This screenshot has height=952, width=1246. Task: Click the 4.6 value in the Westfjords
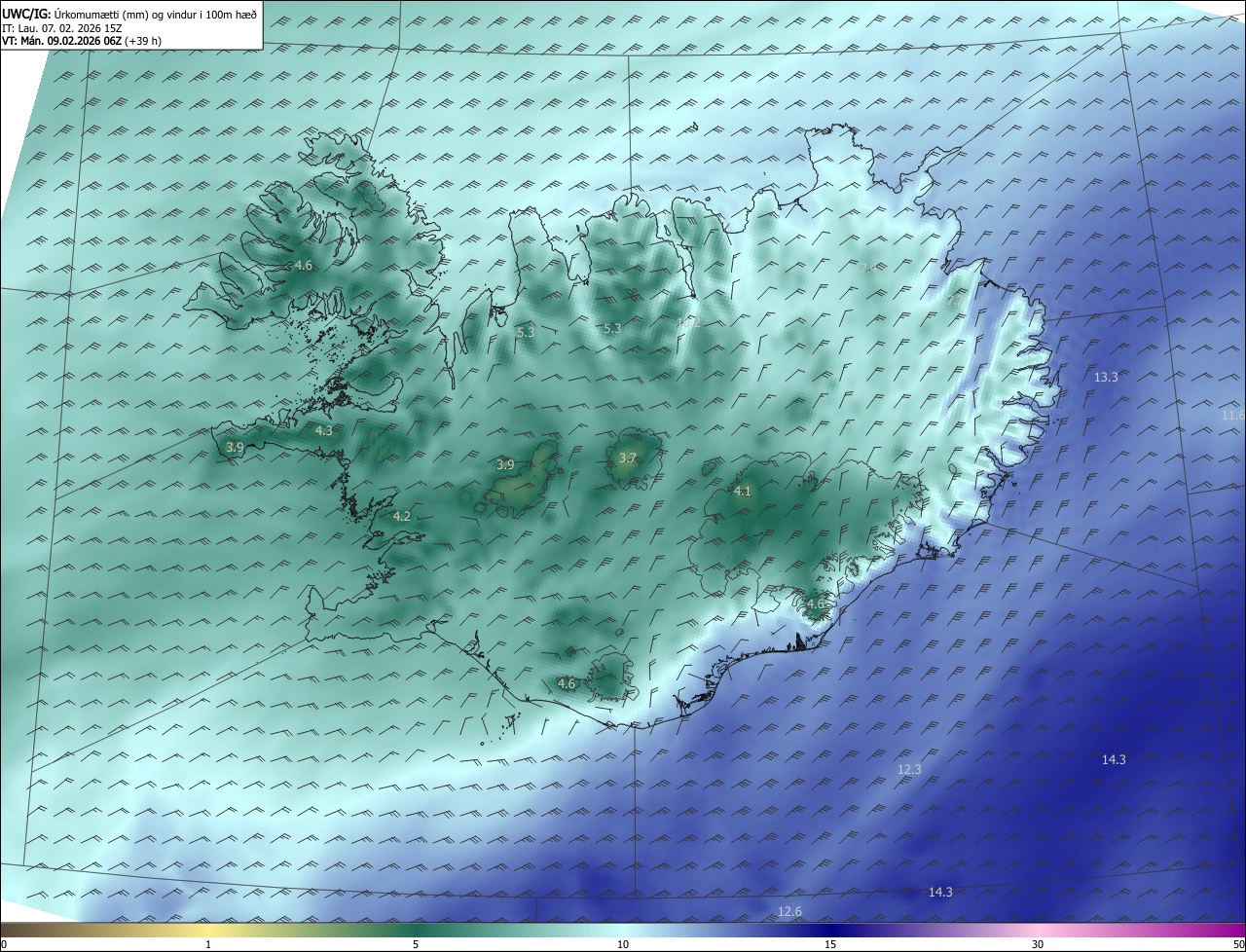coord(304,265)
